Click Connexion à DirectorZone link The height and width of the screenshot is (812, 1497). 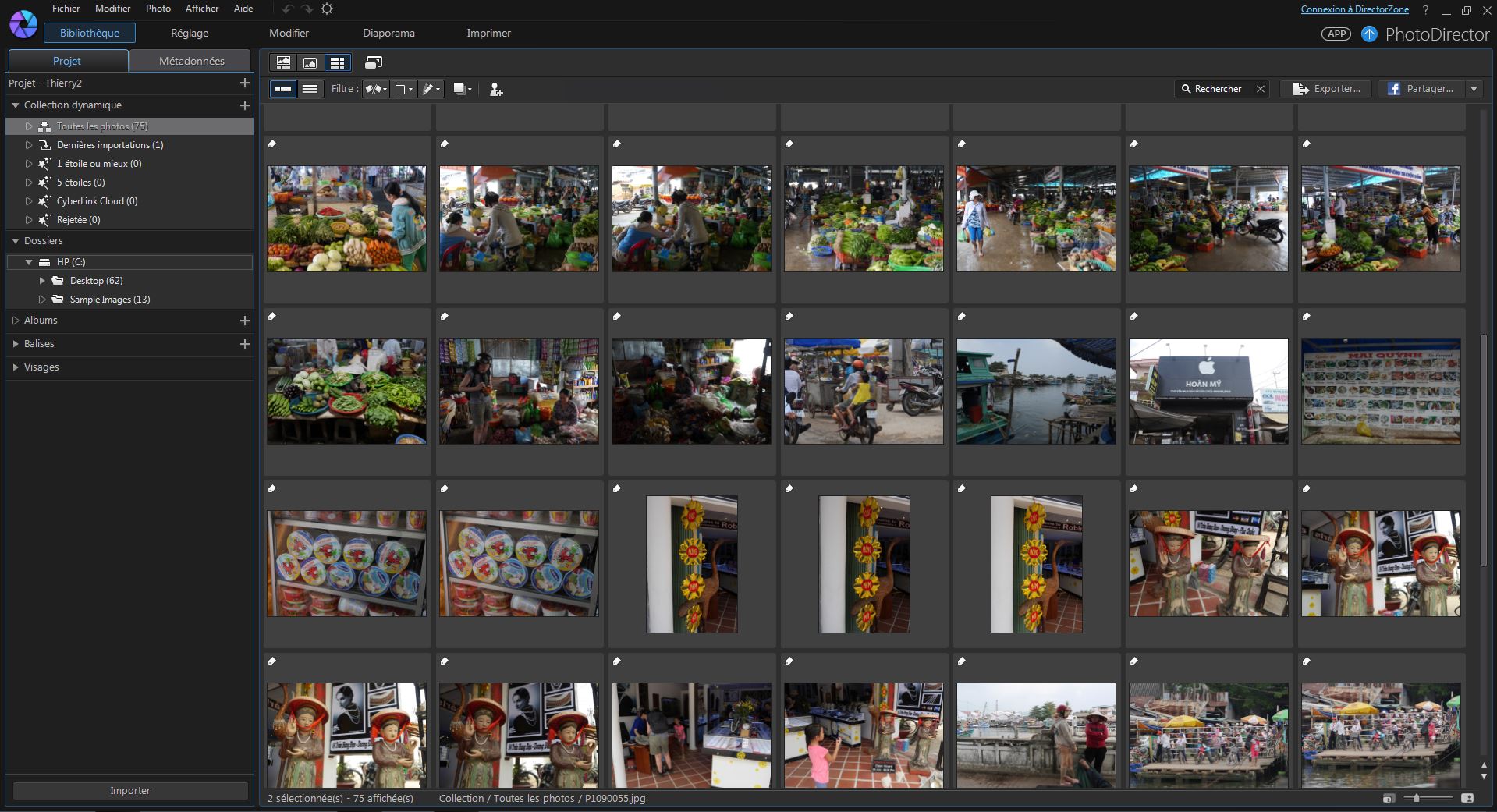click(x=1354, y=9)
